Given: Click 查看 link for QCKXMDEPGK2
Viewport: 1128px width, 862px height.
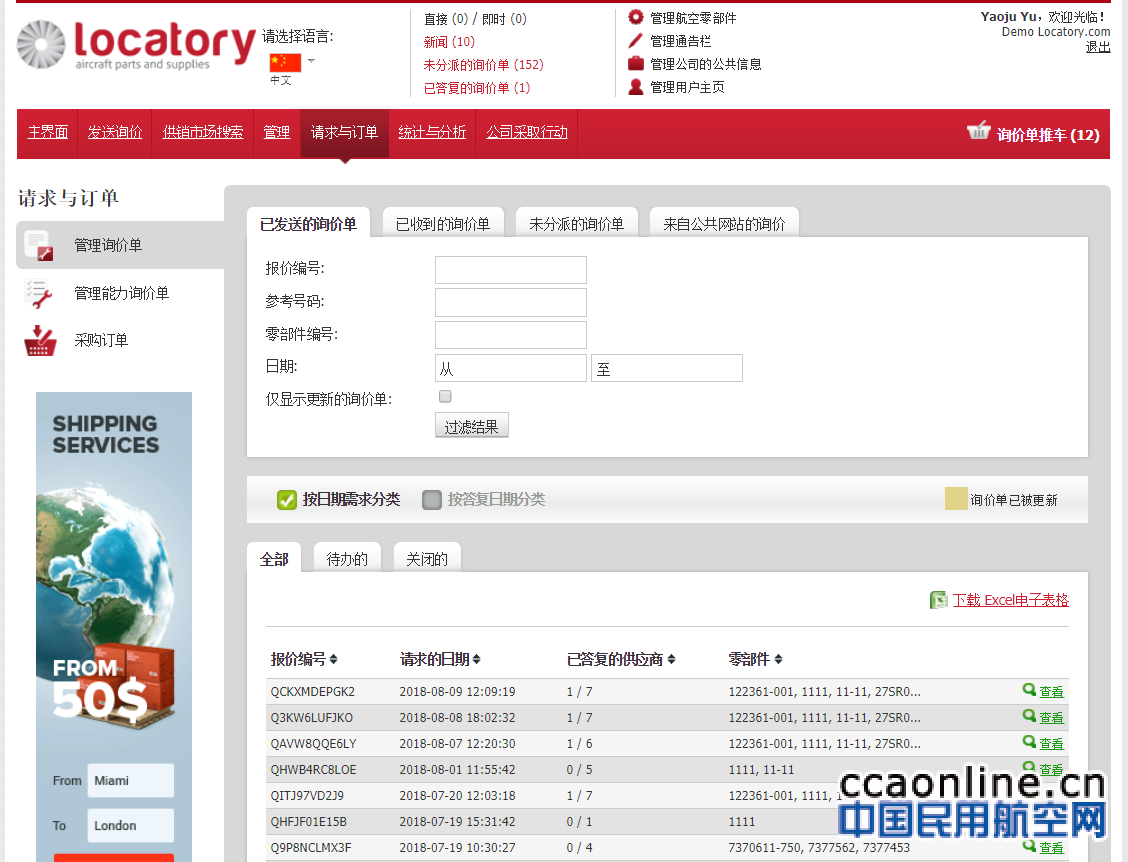Looking at the screenshot, I should tap(1051, 691).
